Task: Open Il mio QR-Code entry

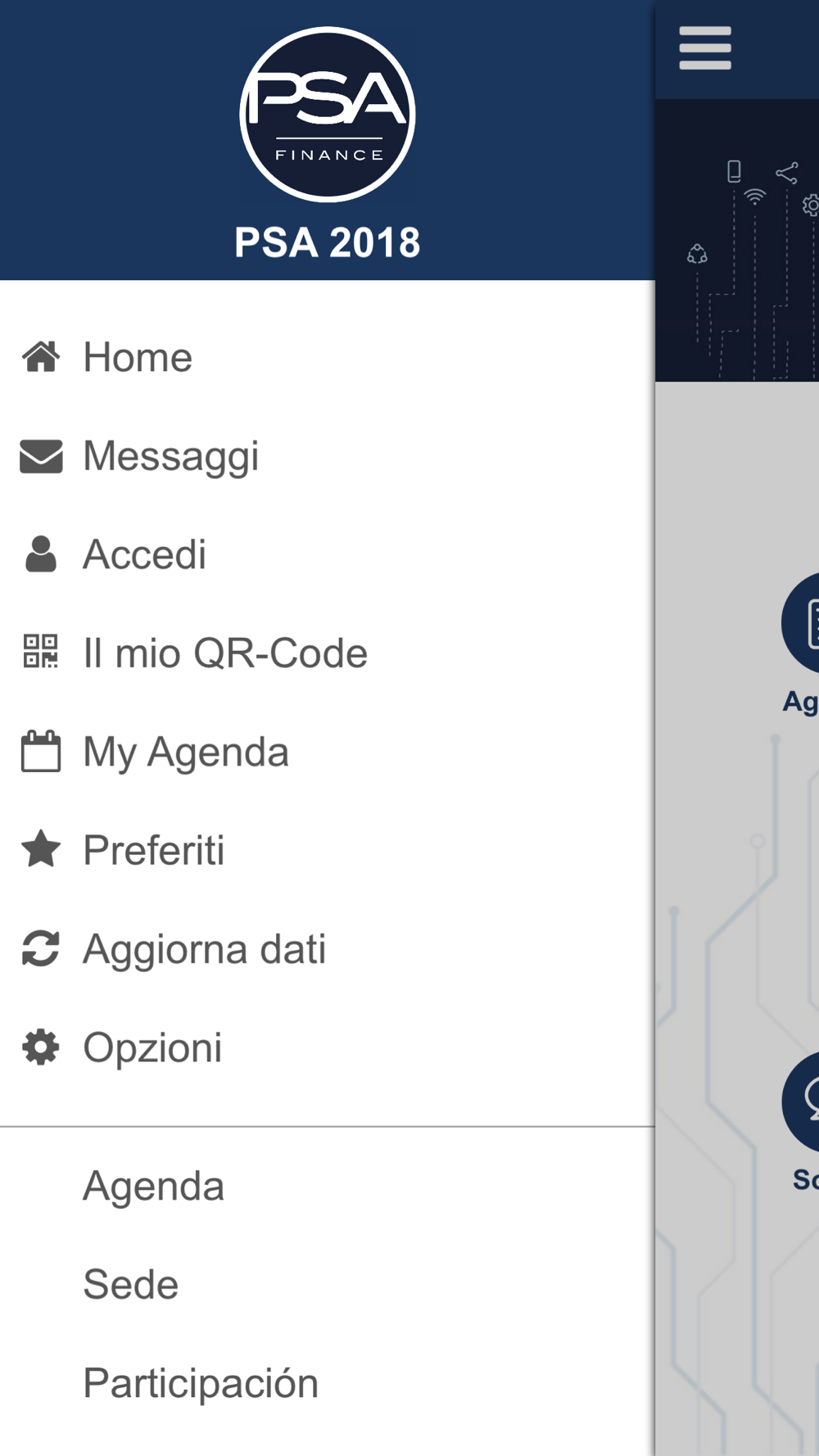Action: [328, 653]
